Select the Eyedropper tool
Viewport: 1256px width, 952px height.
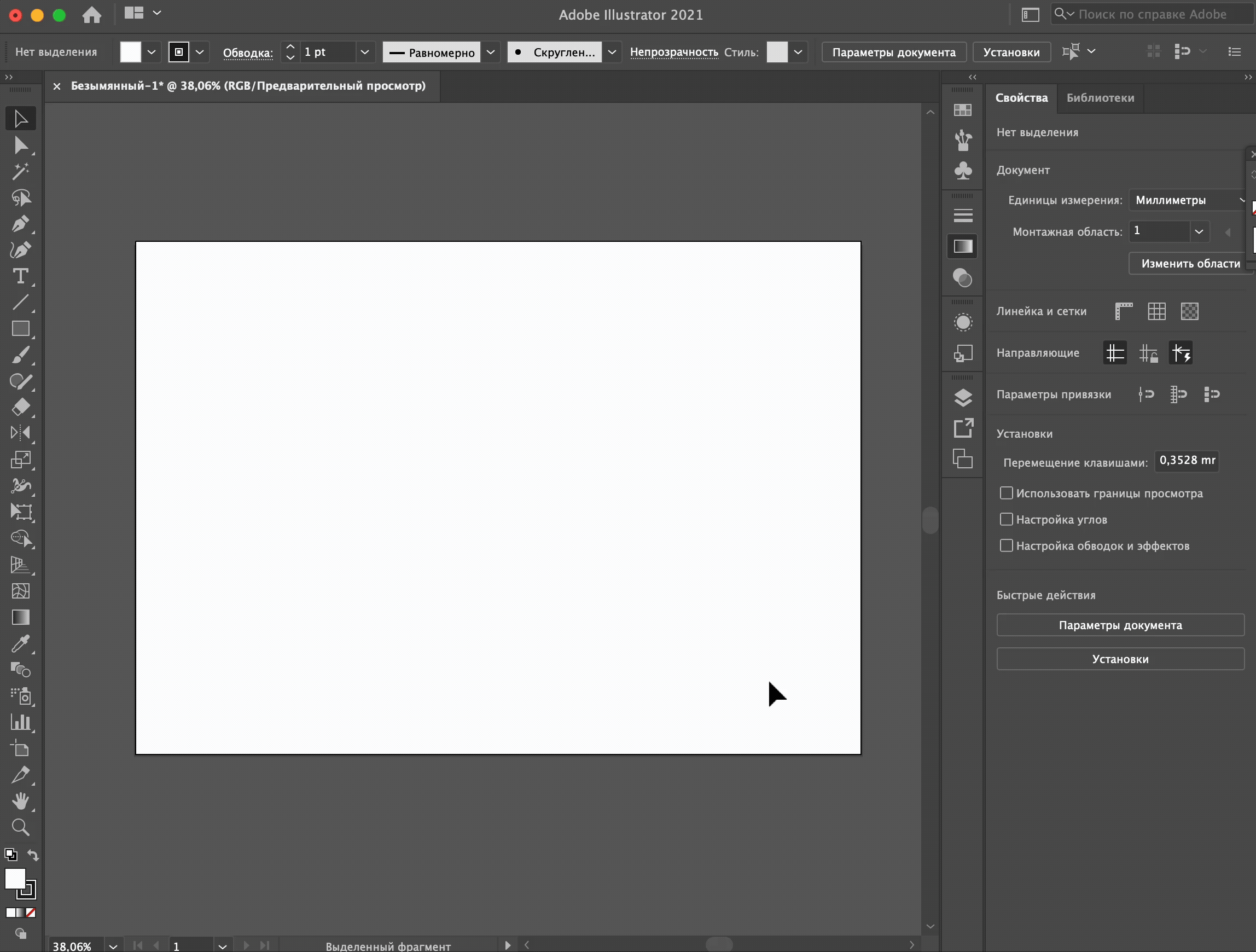click(20, 643)
